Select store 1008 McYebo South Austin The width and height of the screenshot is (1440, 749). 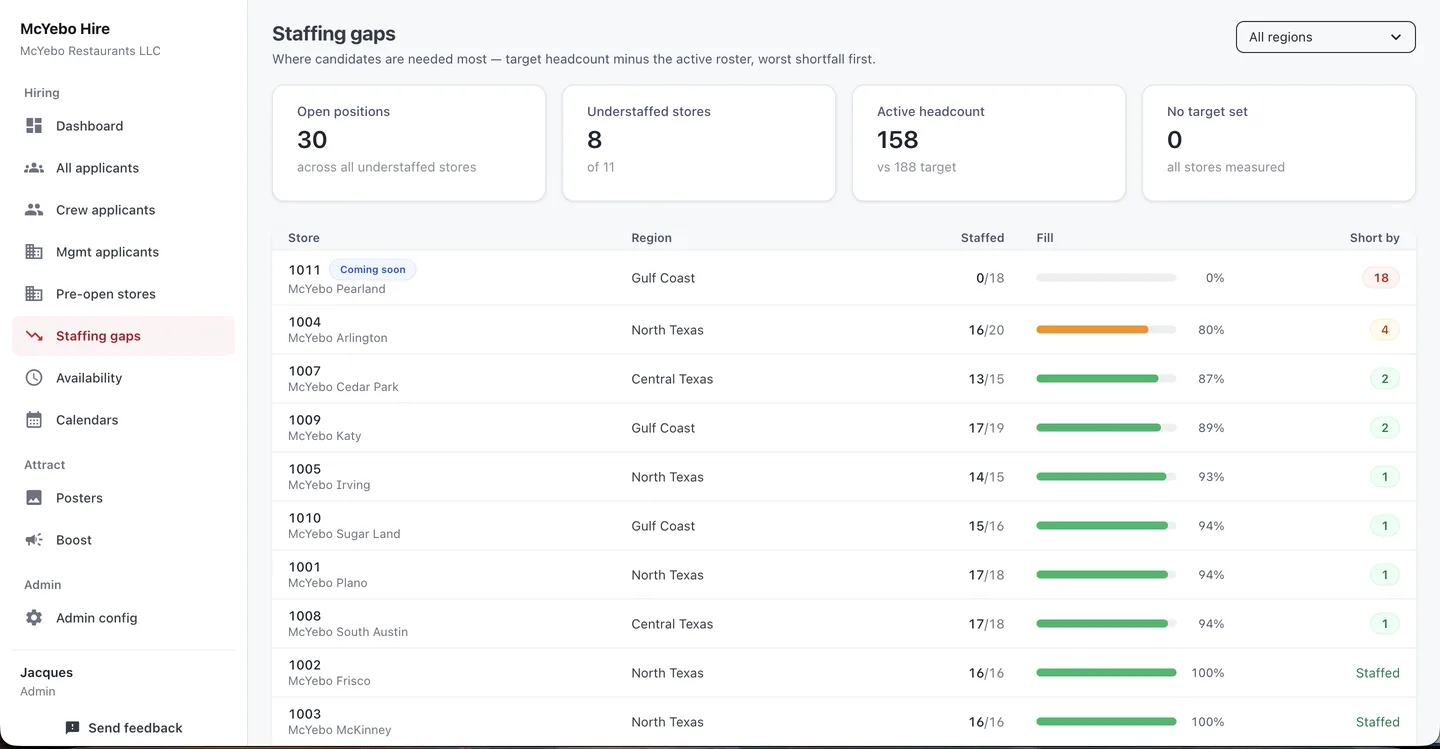pos(844,624)
